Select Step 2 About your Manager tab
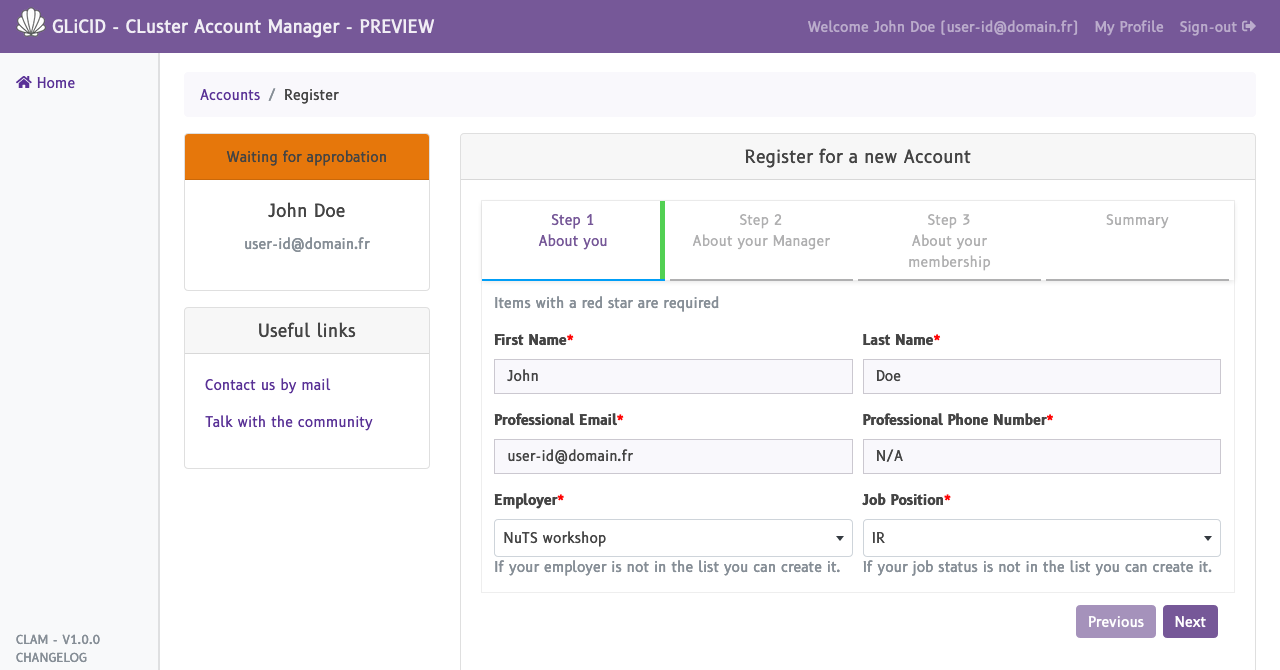The height and width of the screenshot is (670, 1280). pos(761,231)
